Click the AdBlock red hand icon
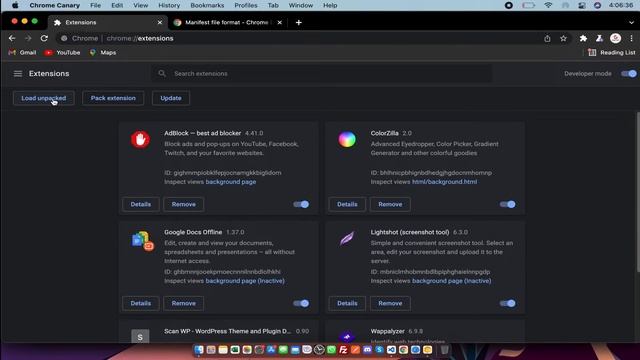This screenshot has height=360, width=640. [x=140, y=140]
